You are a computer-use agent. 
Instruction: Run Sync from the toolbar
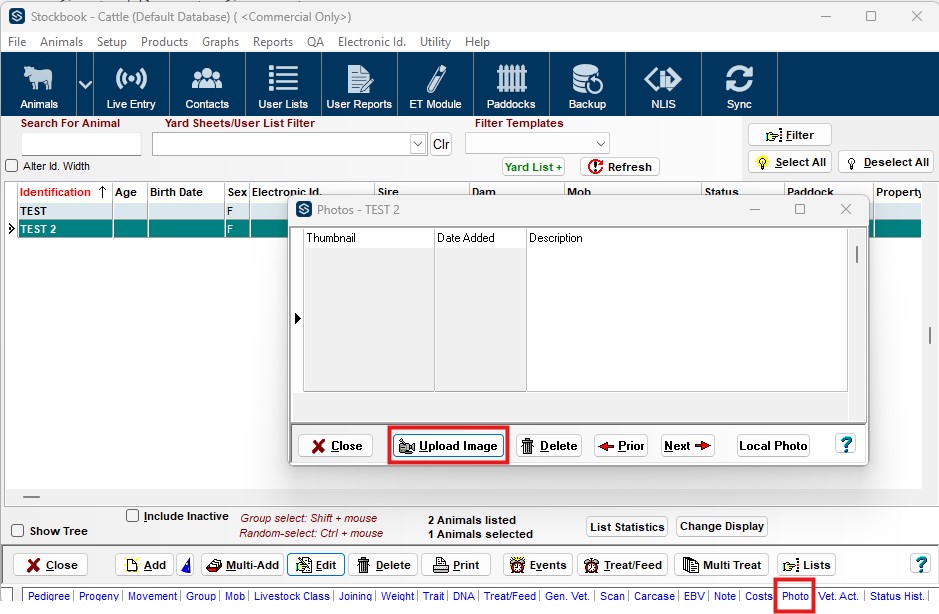point(740,84)
